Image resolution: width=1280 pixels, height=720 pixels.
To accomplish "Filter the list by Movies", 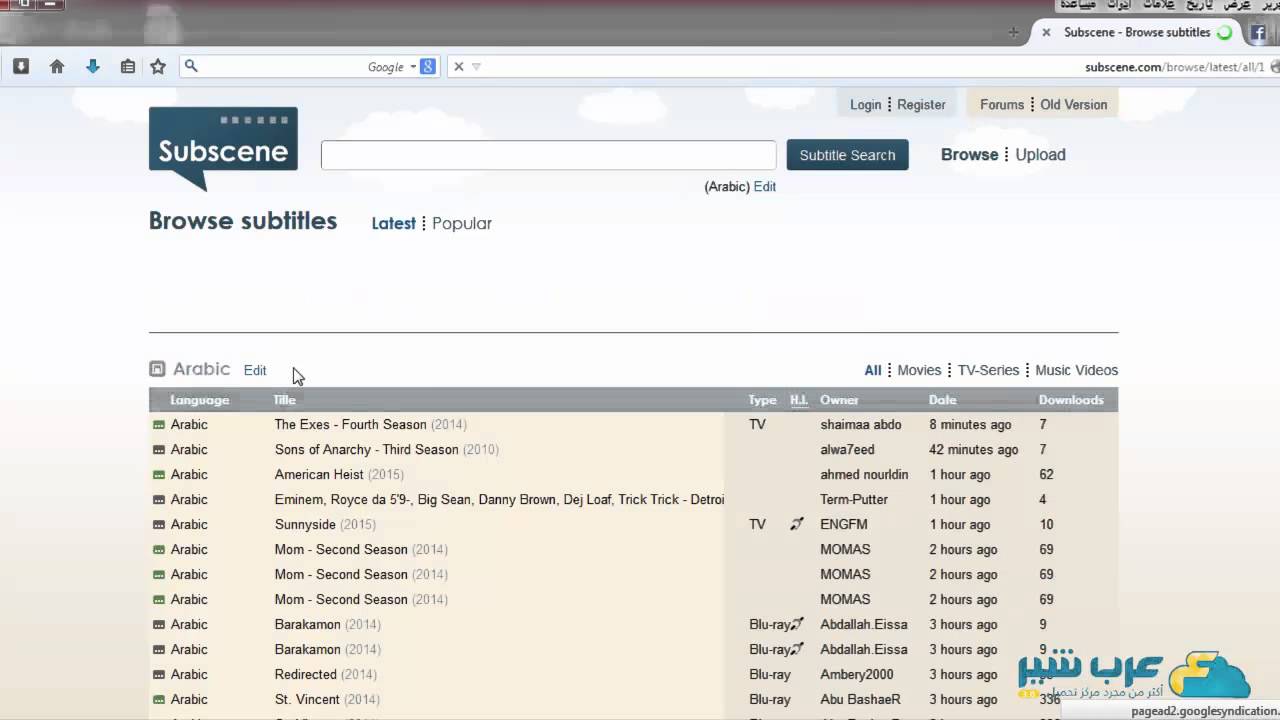I will [919, 370].
